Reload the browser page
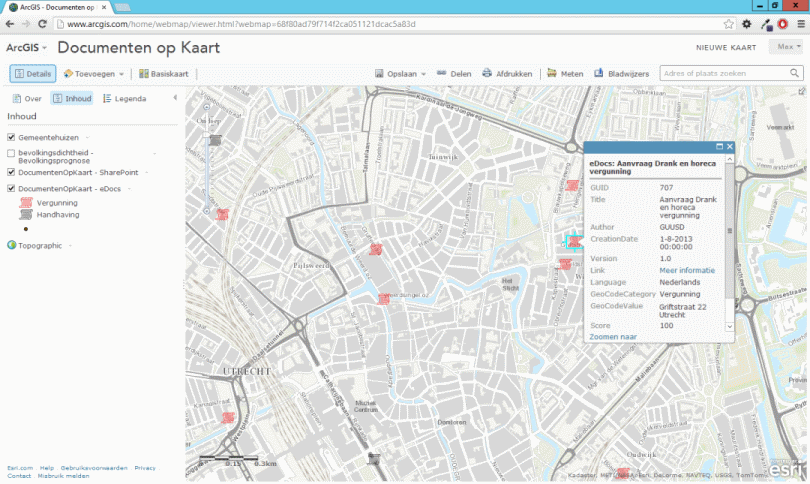 [x=42, y=24]
